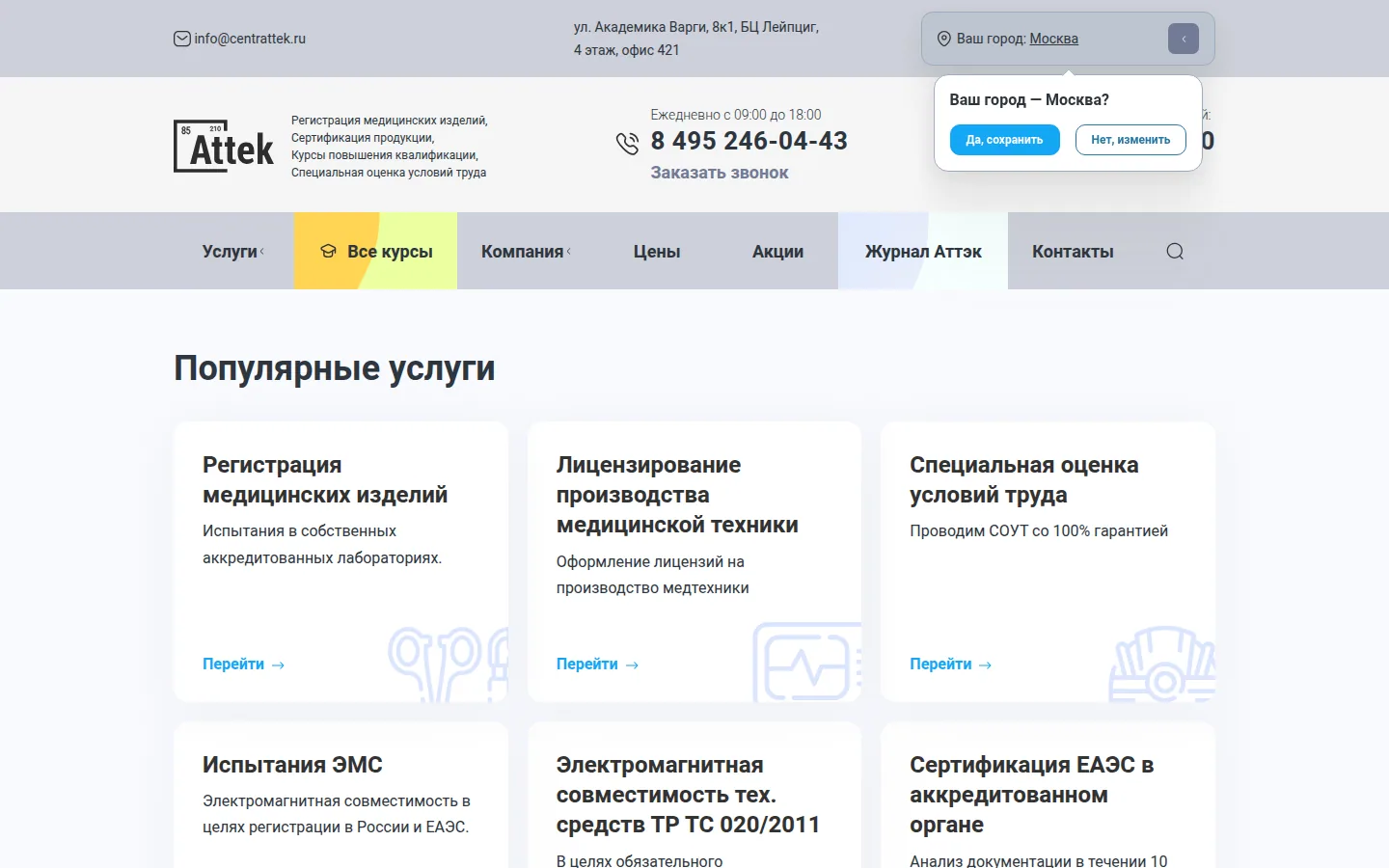Image resolution: width=1389 pixels, height=868 pixels.
Task: Click the Ваш город — Москва? question
Action: pyautogui.click(x=1029, y=100)
